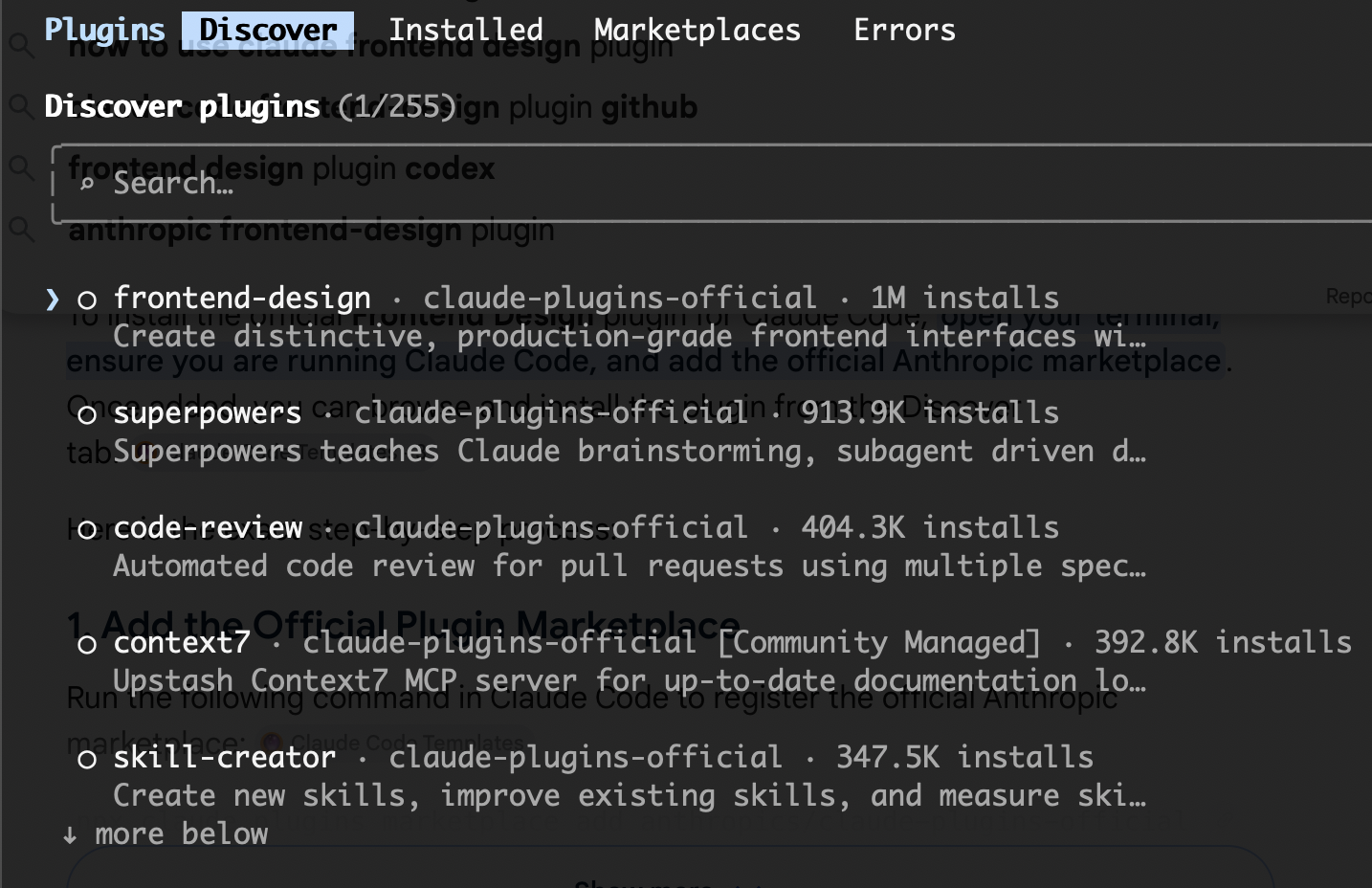This screenshot has height=888, width=1372.
Task: Select the superpowers plugin name
Action: pos(208,412)
